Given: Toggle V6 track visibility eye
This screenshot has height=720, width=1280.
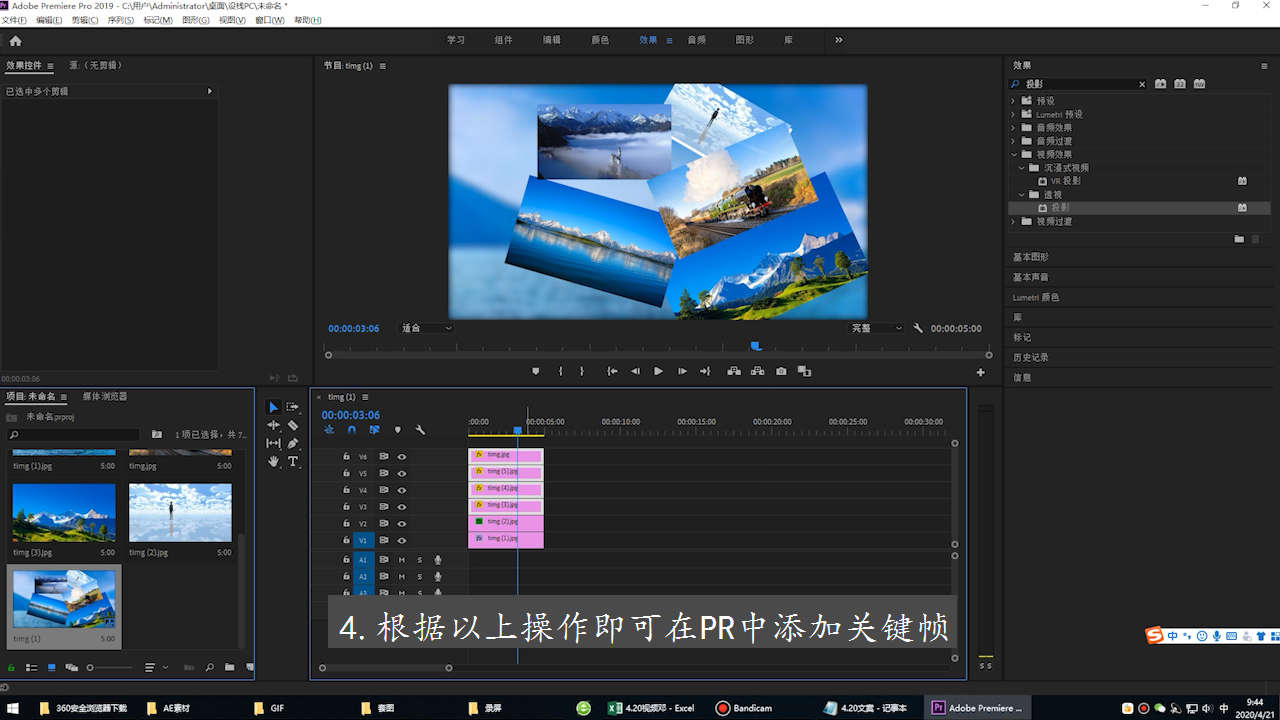Looking at the screenshot, I should click(x=402, y=456).
